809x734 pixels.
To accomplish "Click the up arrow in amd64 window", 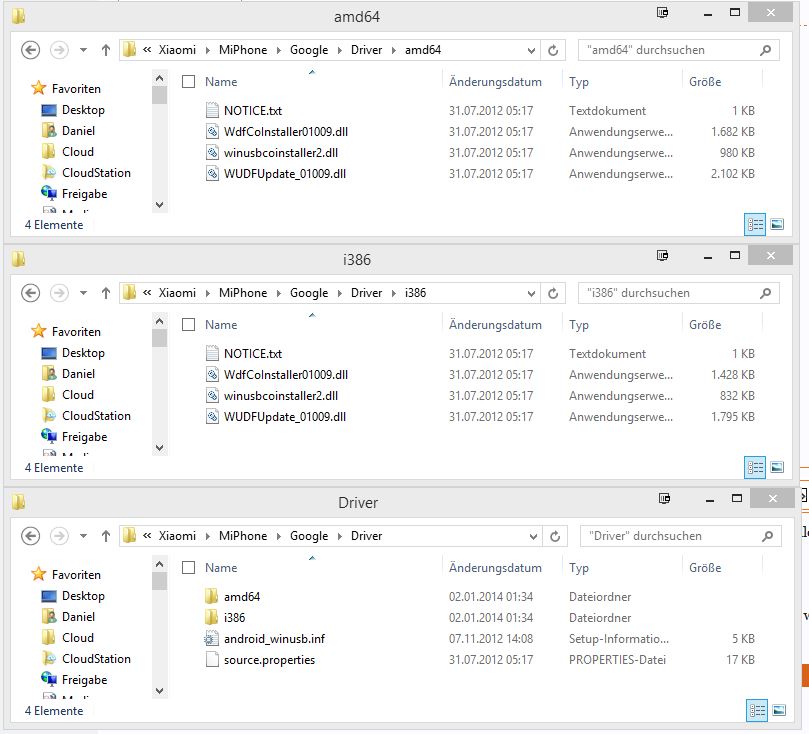I will [x=106, y=50].
